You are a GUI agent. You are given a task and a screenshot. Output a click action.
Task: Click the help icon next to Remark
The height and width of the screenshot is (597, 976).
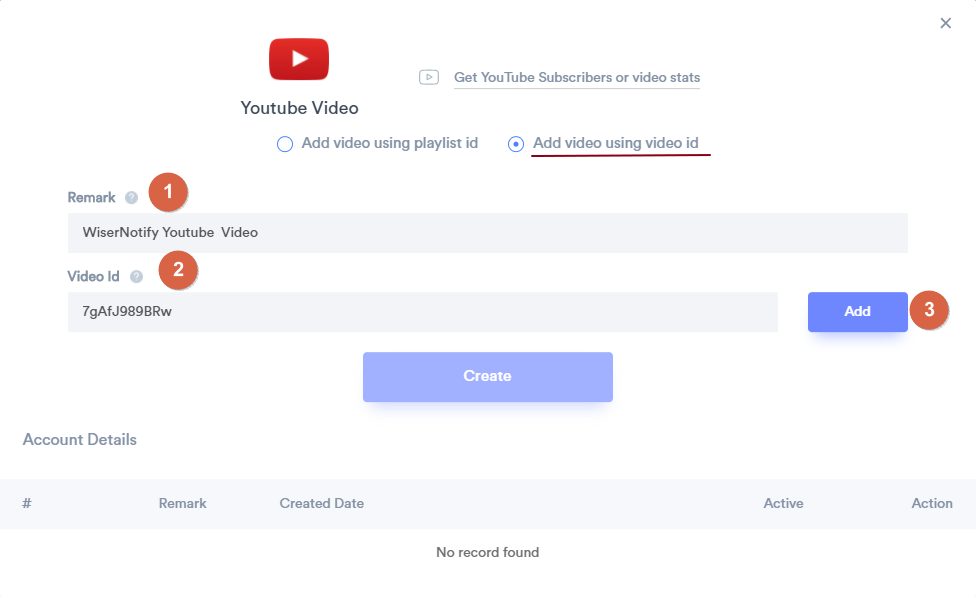tap(131, 198)
